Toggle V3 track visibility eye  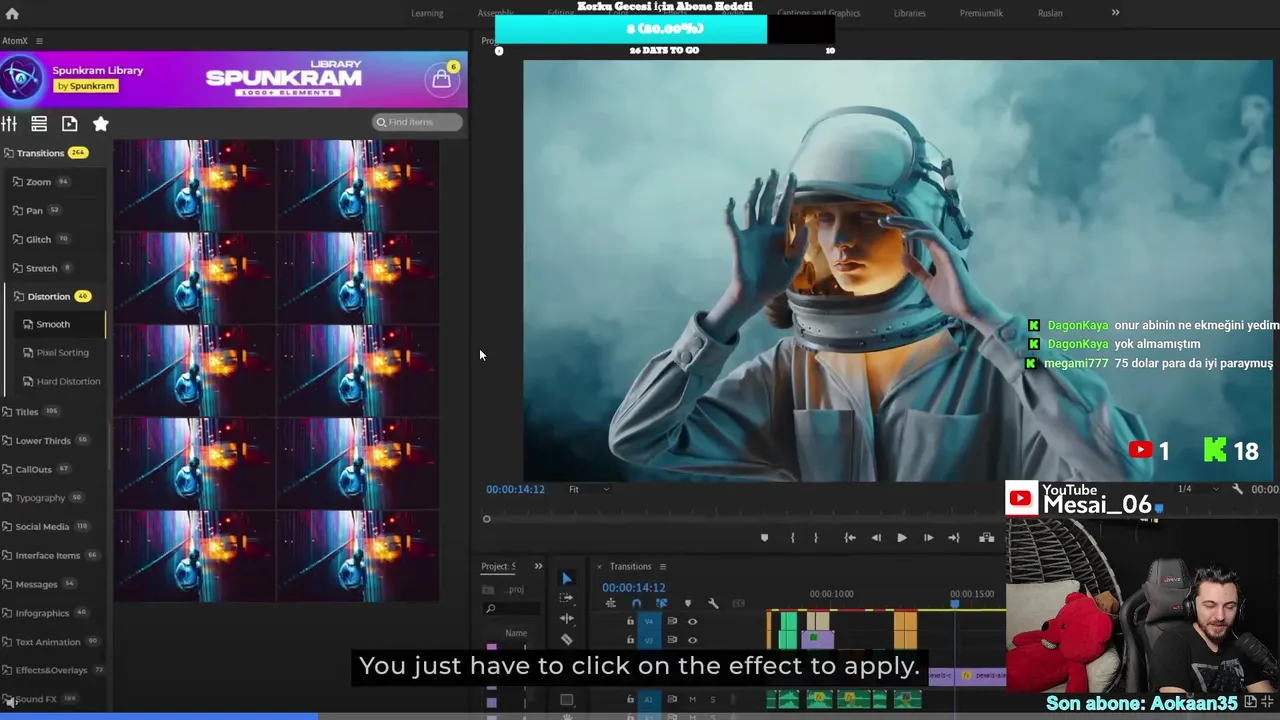point(692,640)
